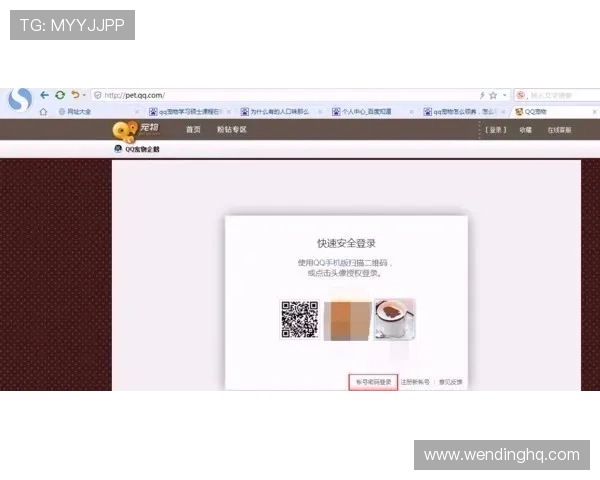Screen dimensions: 600x480
Task: Switch to the qq宠物怎么领养 tab
Action: pos(459,112)
